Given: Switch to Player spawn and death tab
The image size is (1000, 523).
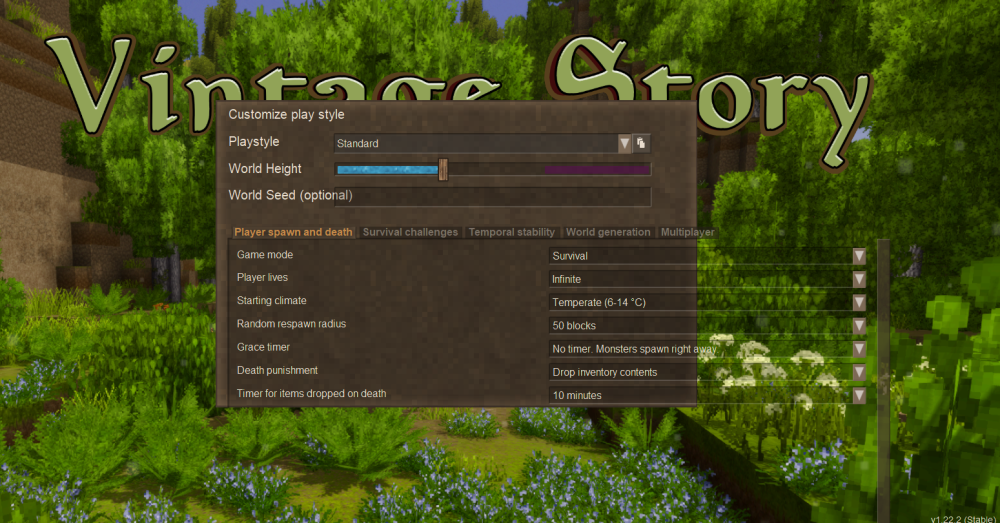Looking at the screenshot, I should [293, 232].
